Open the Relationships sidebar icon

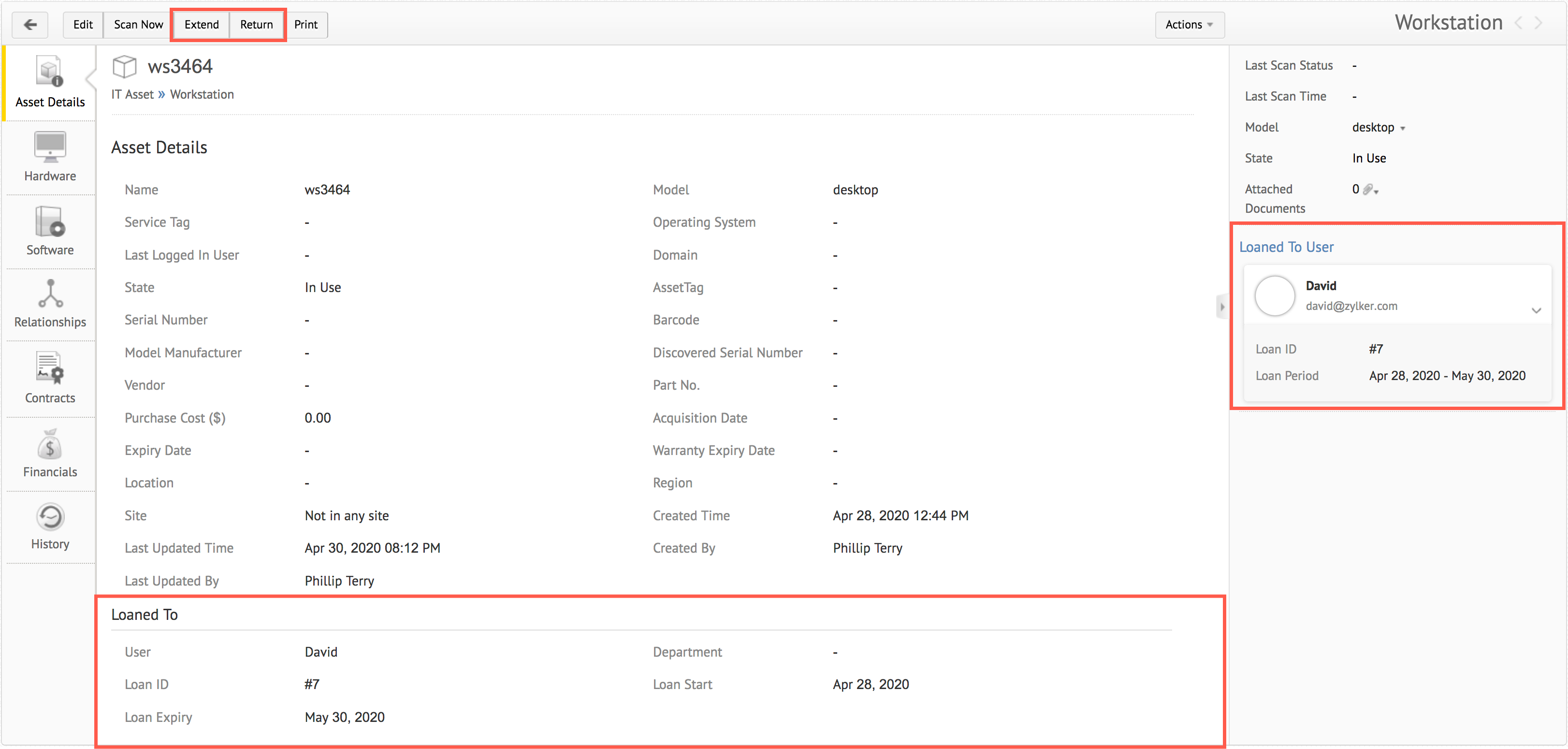pos(50,303)
